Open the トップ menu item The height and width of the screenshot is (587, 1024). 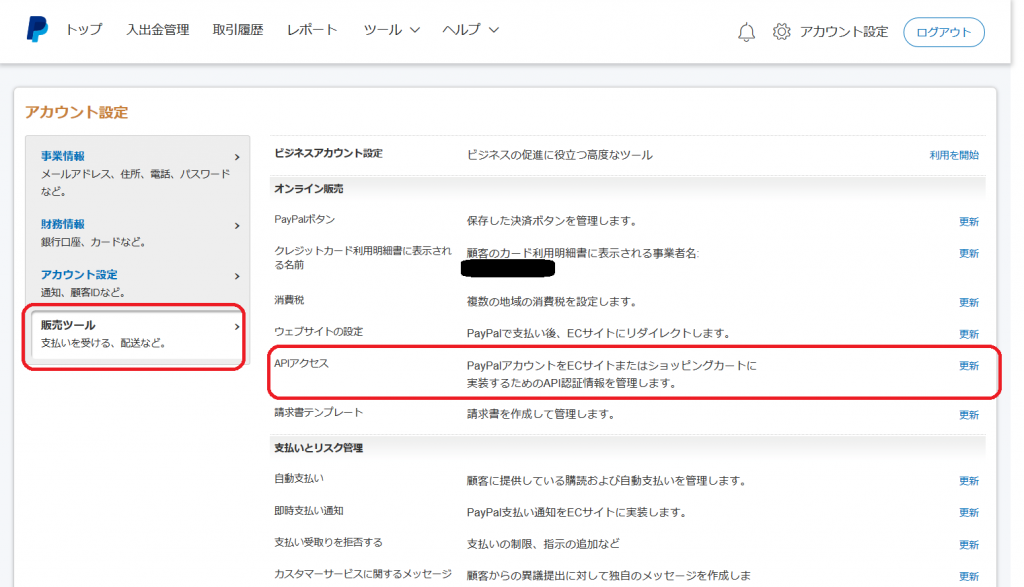(83, 30)
